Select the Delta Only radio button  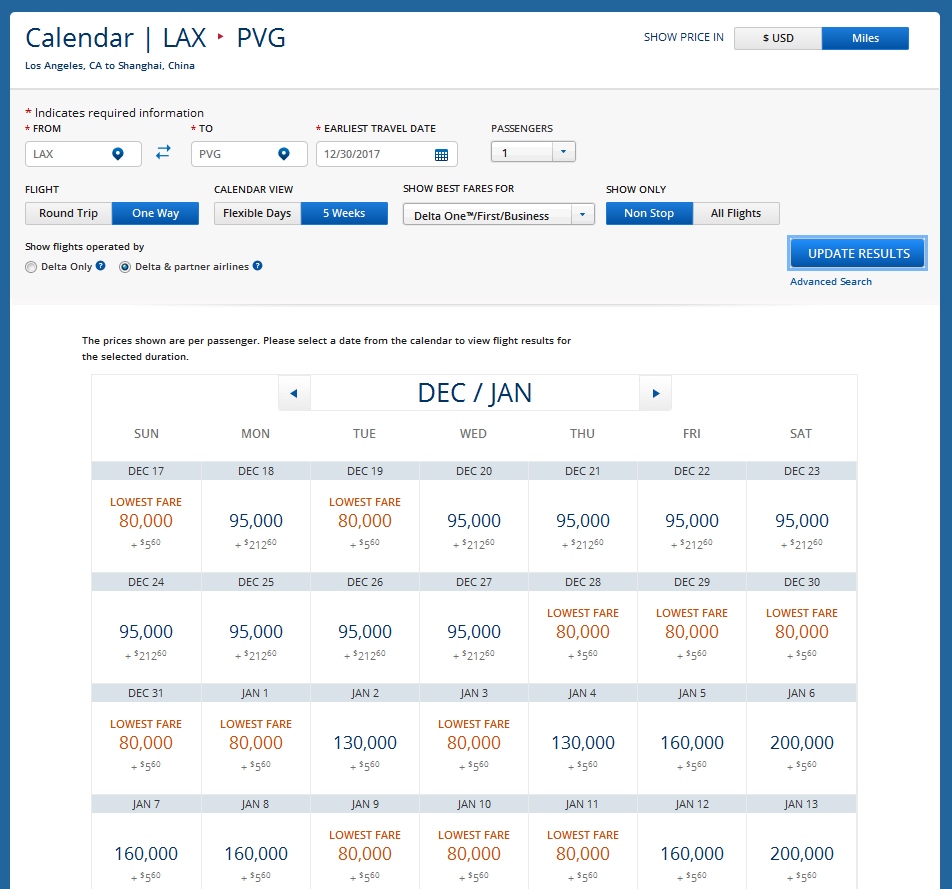31,267
